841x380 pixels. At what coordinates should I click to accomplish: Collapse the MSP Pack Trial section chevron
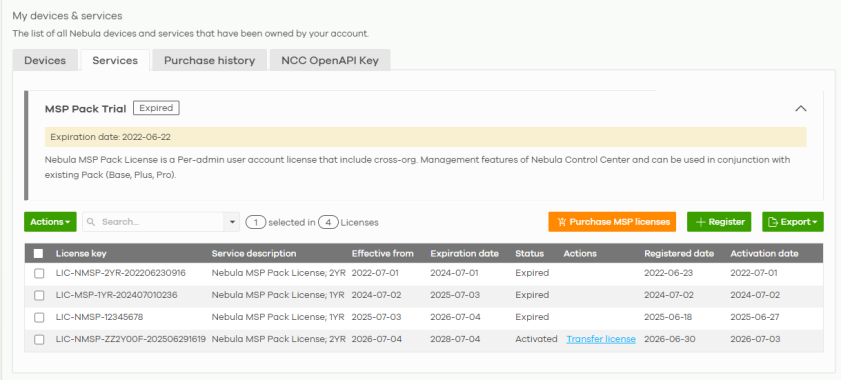[800, 108]
